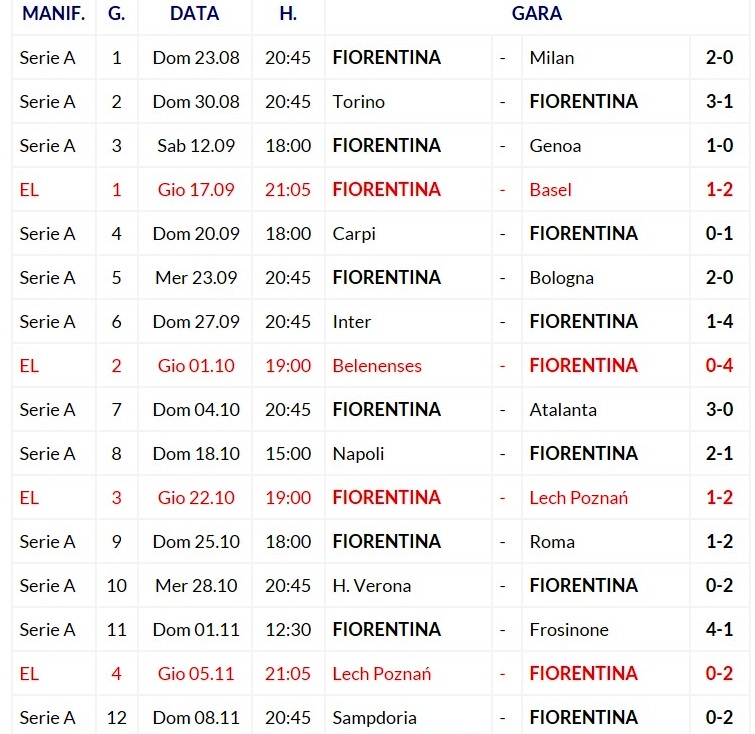This screenshot has width=755, height=734.
Task: Click the Belenenses team name
Action: (x=377, y=366)
